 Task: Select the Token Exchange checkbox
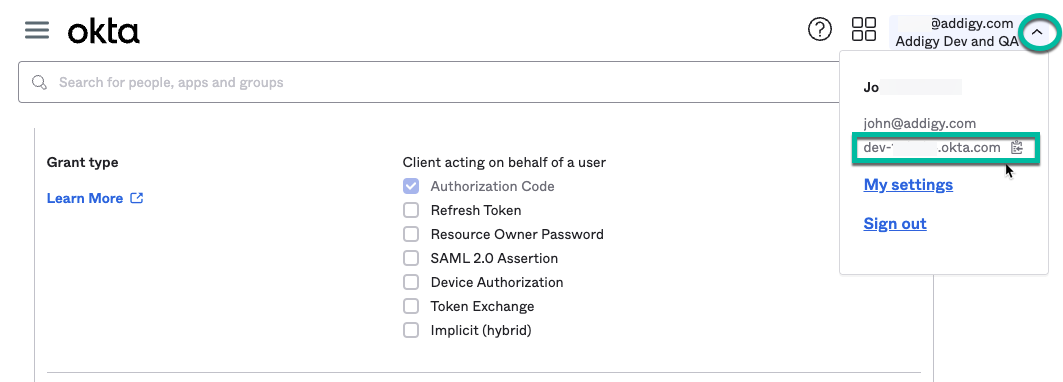pyautogui.click(x=411, y=306)
